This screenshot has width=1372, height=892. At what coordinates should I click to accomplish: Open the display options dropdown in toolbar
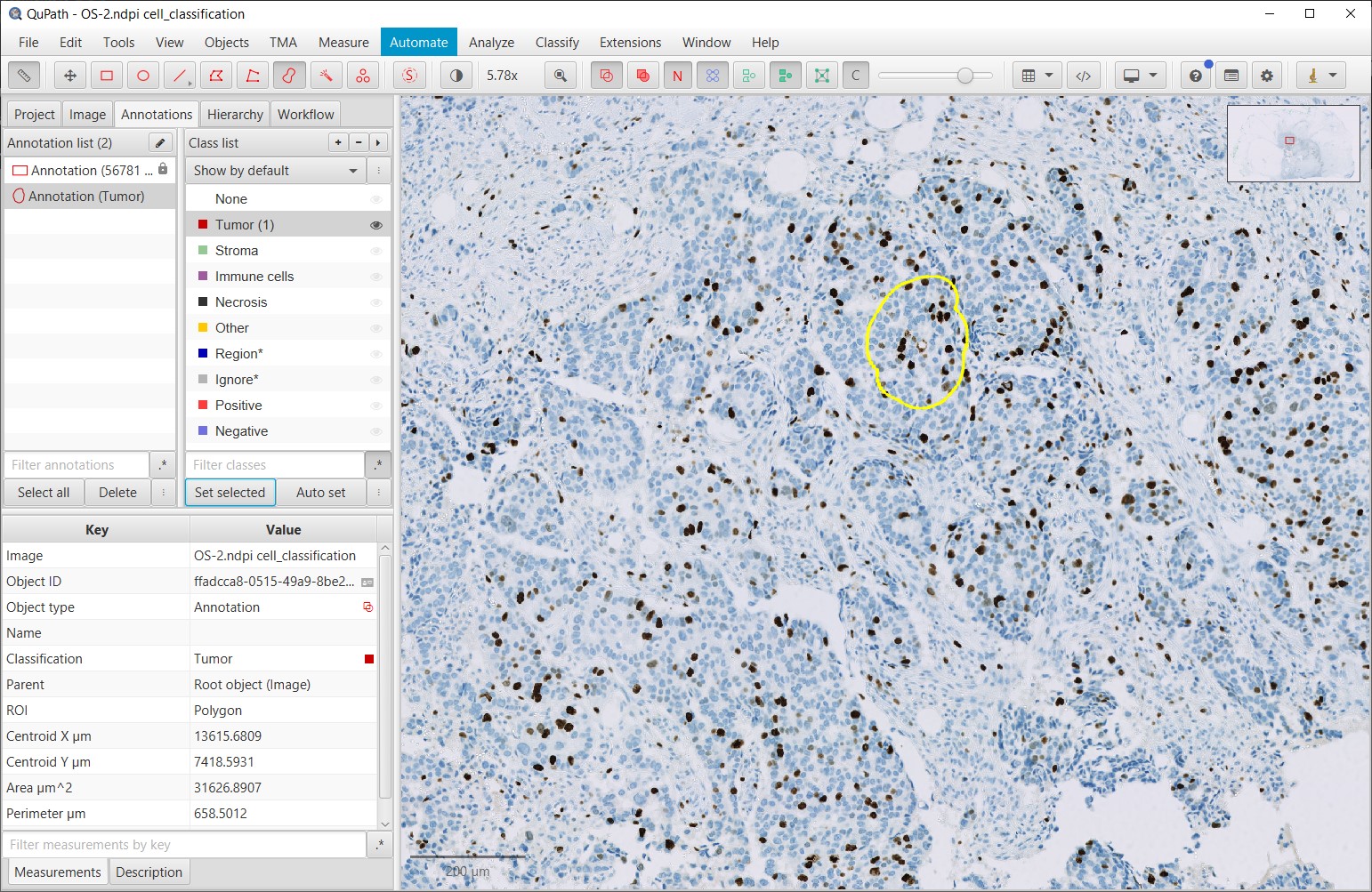(x=1141, y=76)
